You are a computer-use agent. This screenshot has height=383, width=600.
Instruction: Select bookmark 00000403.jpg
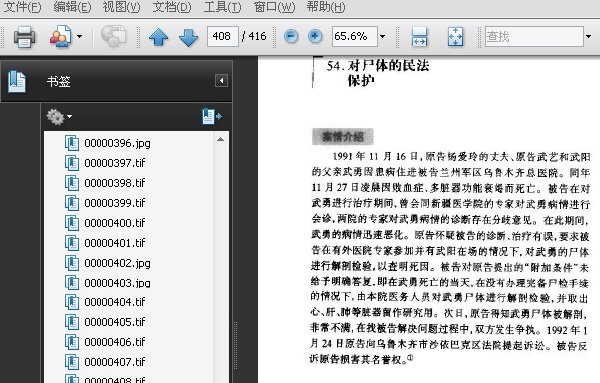tap(117, 283)
